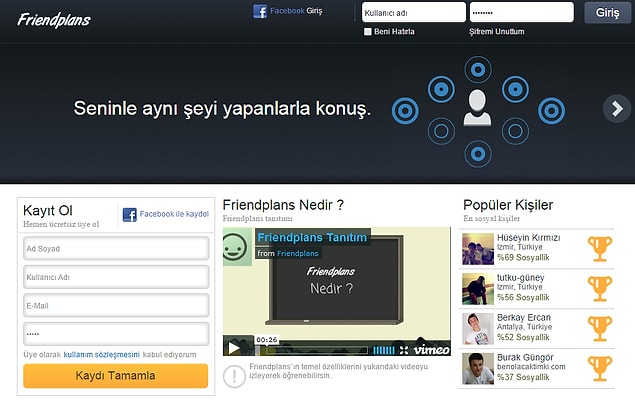Sign in via Facebook Giriş link
635x401 pixels.
296,11
